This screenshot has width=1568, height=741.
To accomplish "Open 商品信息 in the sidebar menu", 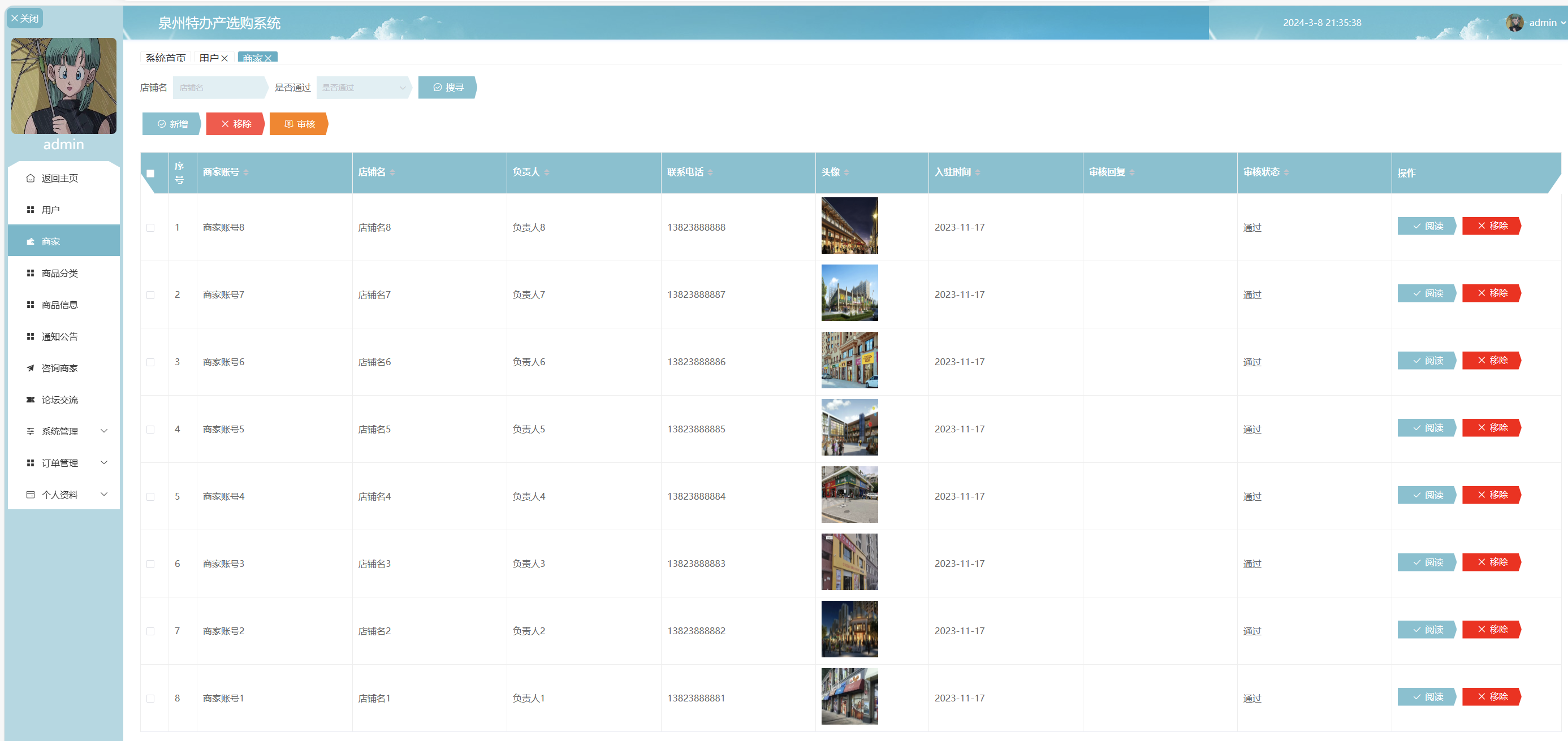I will pyautogui.click(x=59, y=305).
